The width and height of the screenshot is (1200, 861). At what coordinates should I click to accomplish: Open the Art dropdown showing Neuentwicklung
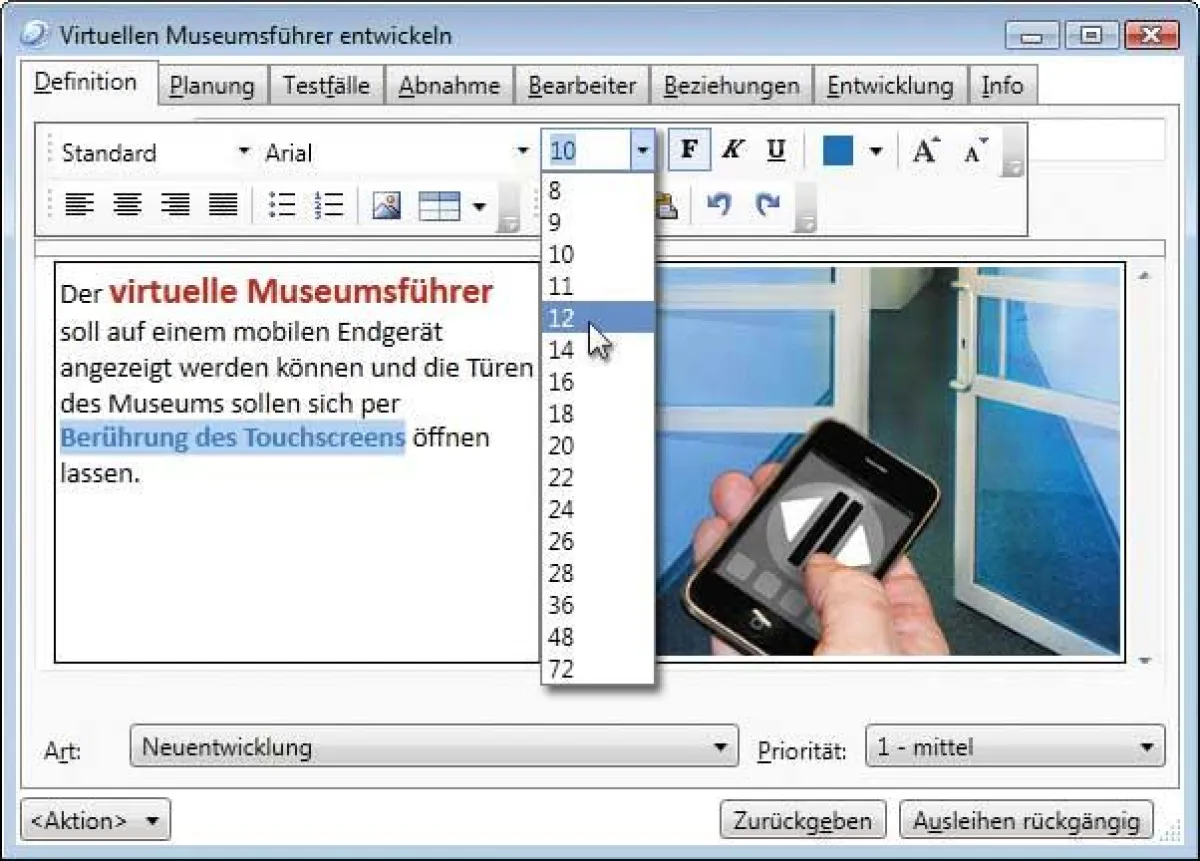tap(434, 747)
